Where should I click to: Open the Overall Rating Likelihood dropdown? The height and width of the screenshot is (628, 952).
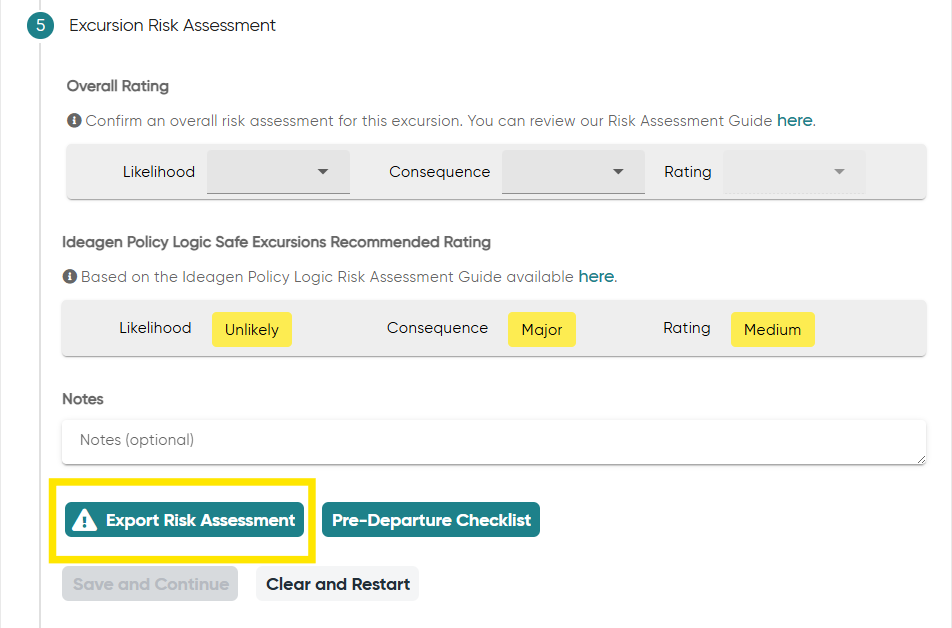(x=278, y=172)
